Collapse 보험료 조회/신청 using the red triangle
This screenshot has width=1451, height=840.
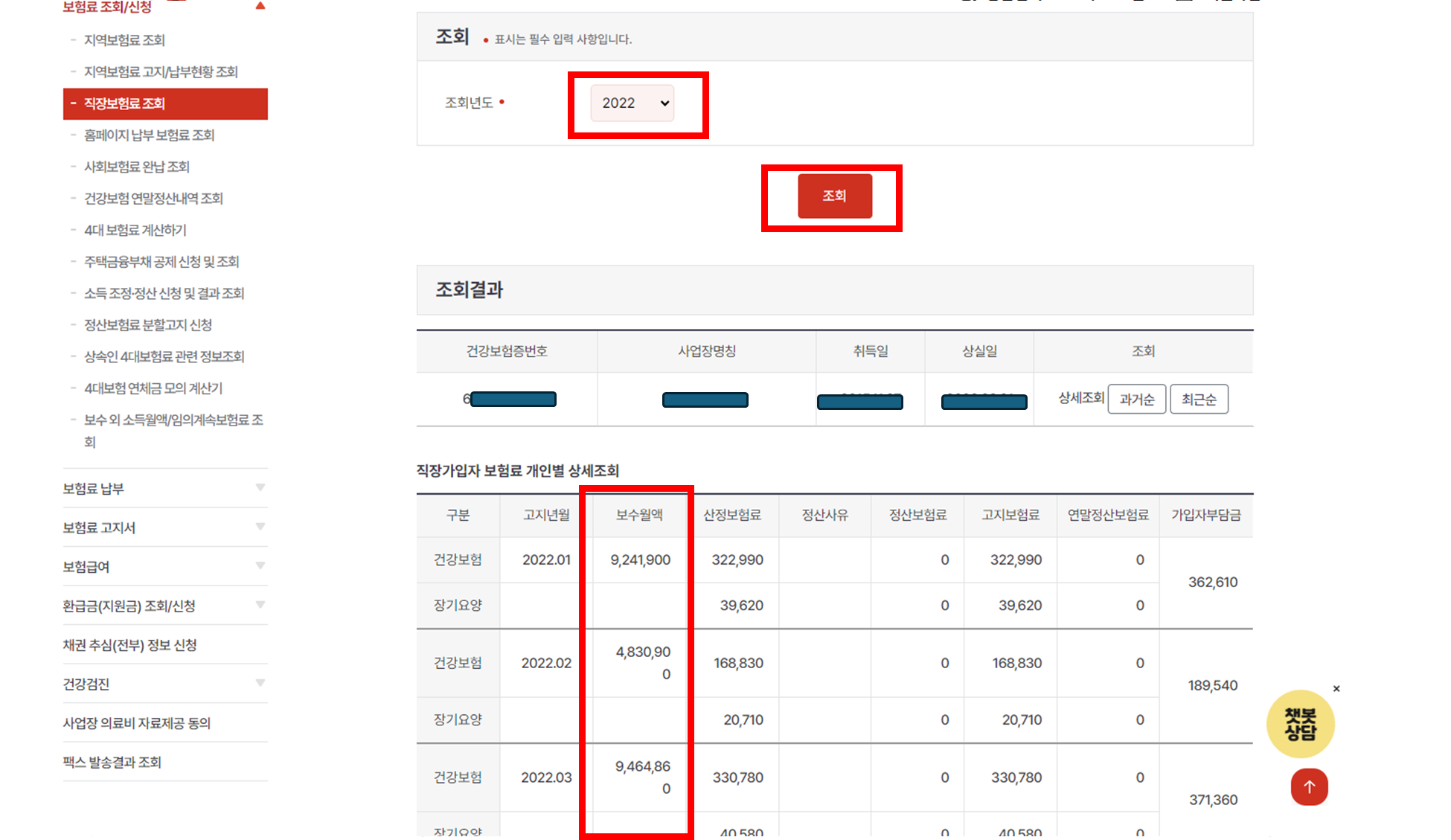coord(260,5)
